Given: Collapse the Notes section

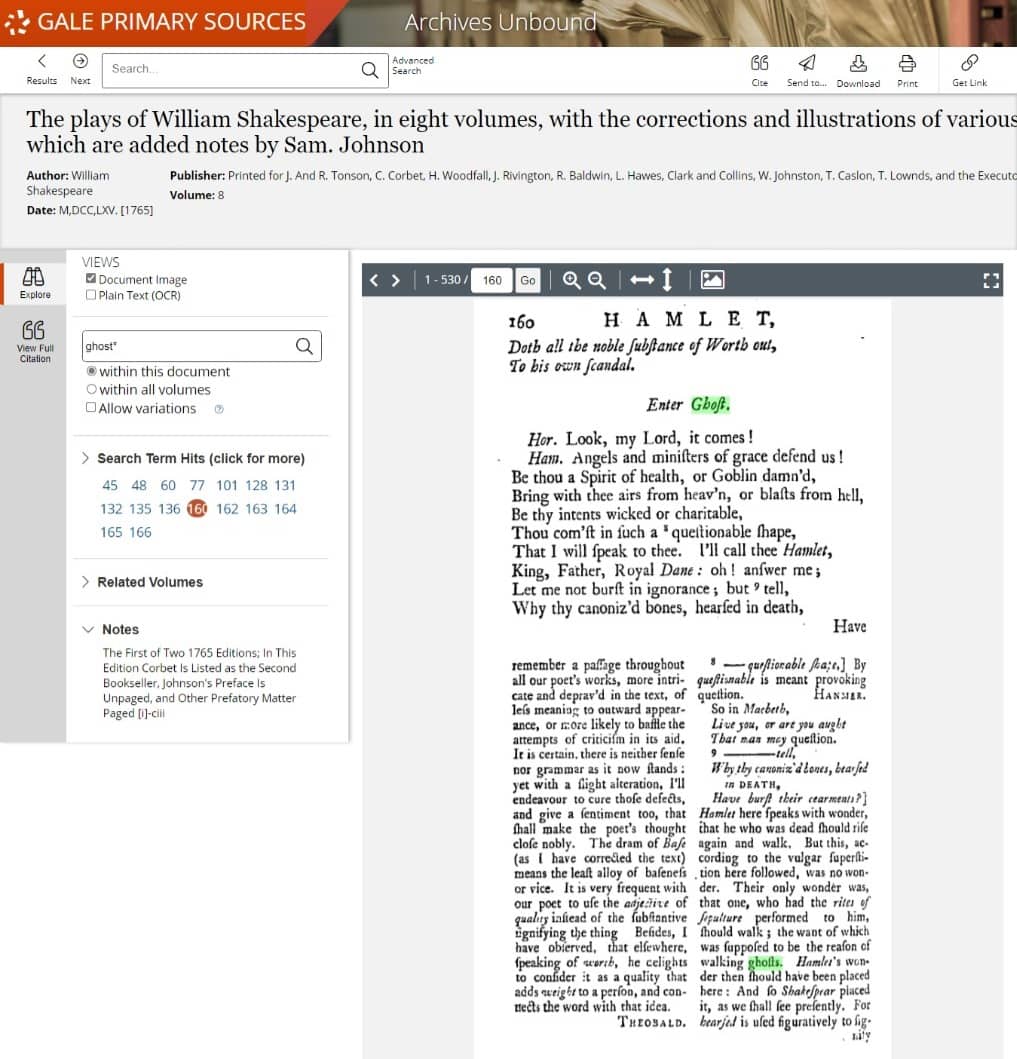Looking at the screenshot, I should (111, 629).
